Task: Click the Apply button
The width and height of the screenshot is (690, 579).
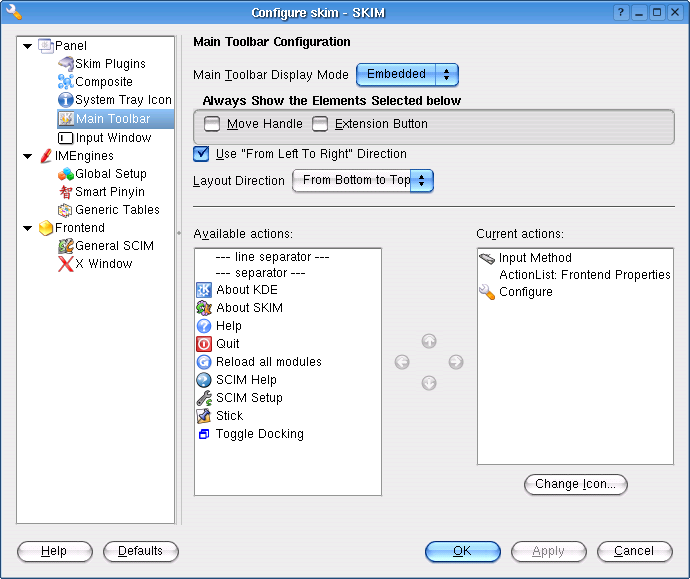Action: pyautogui.click(x=548, y=551)
